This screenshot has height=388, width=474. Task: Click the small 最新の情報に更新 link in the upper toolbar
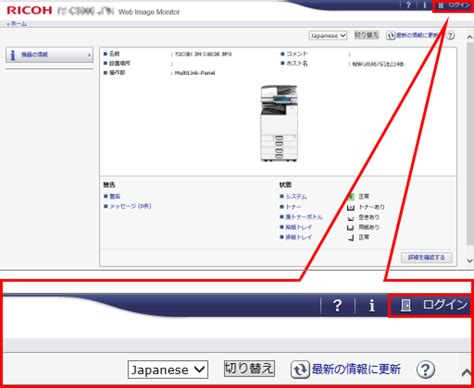(x=417, y=35)
